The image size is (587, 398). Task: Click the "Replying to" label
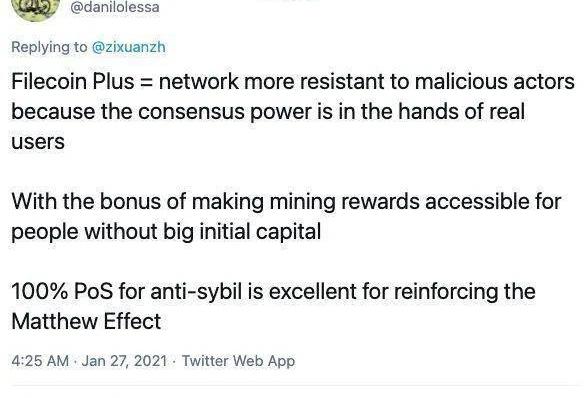coord(49,48)
